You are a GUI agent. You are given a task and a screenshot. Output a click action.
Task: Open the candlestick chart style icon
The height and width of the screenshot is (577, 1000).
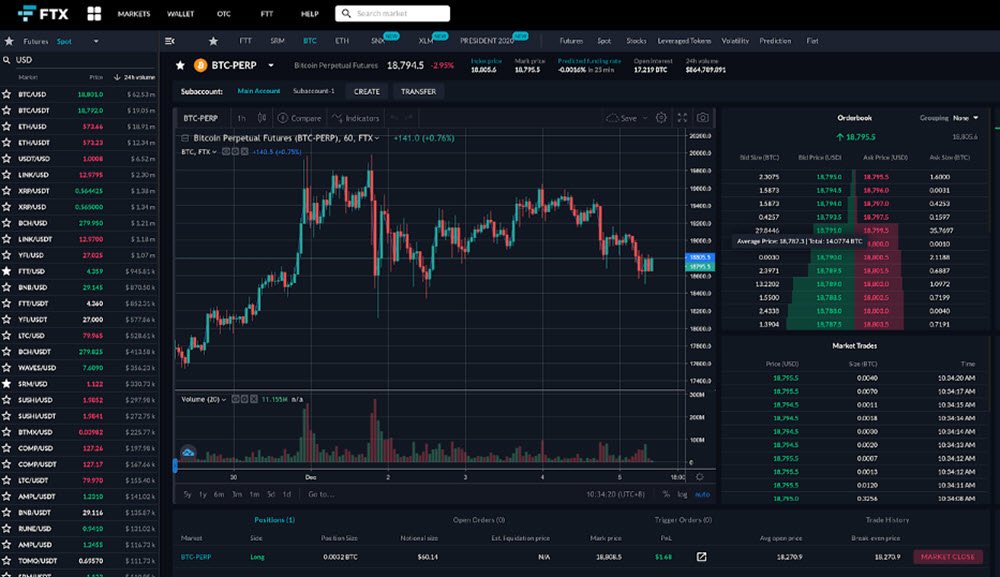[x=261, y=118]
